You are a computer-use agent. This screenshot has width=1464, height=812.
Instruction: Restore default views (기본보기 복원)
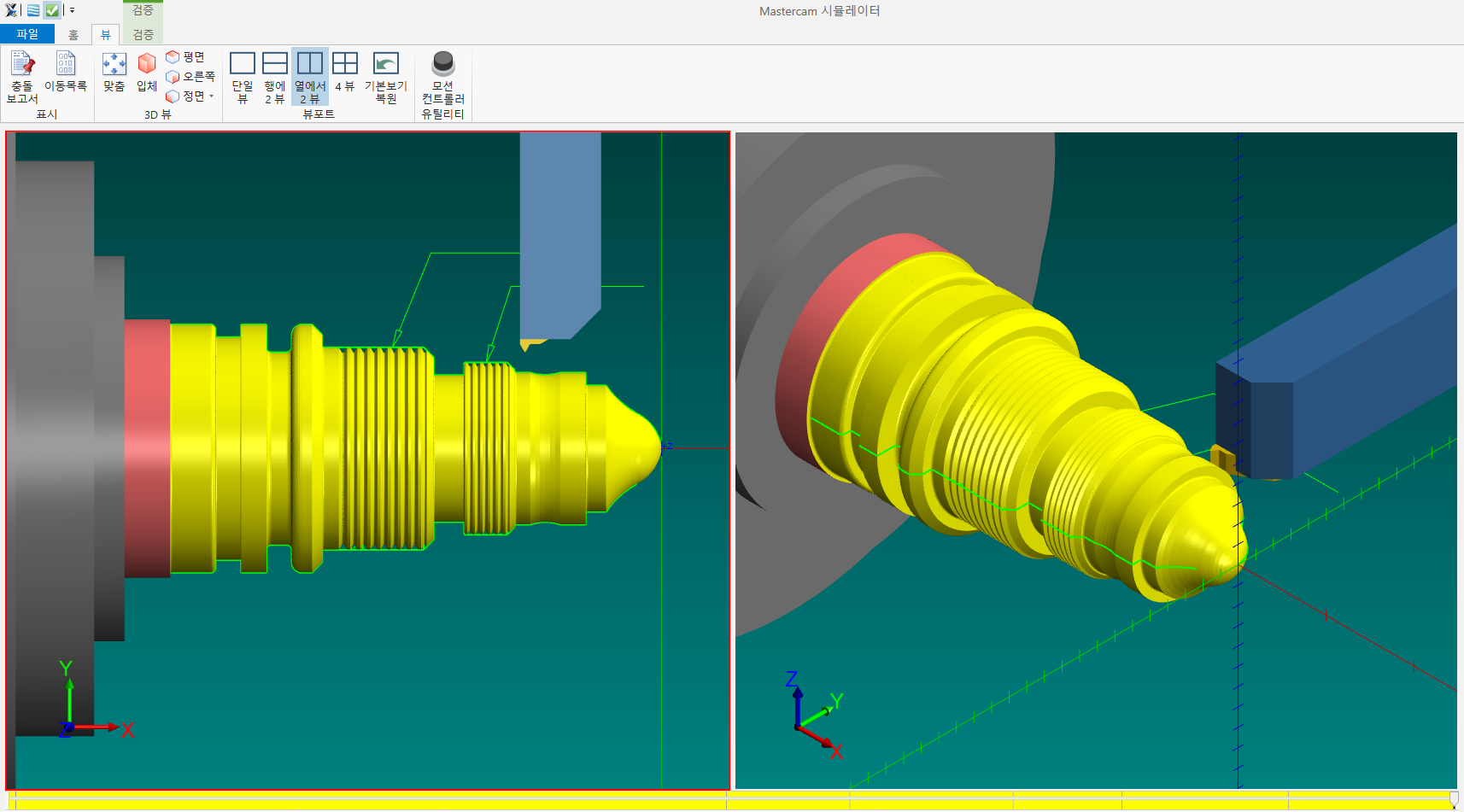[386, 78]
